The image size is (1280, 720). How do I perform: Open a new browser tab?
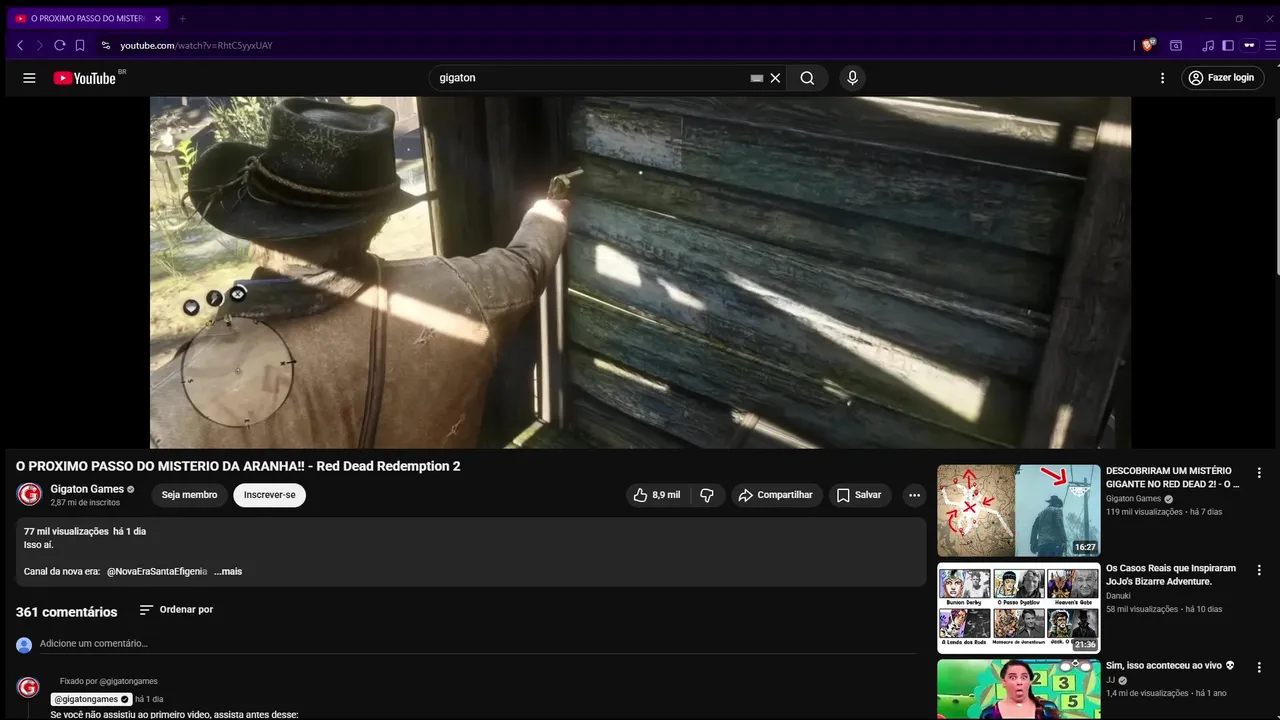[182, 18]
